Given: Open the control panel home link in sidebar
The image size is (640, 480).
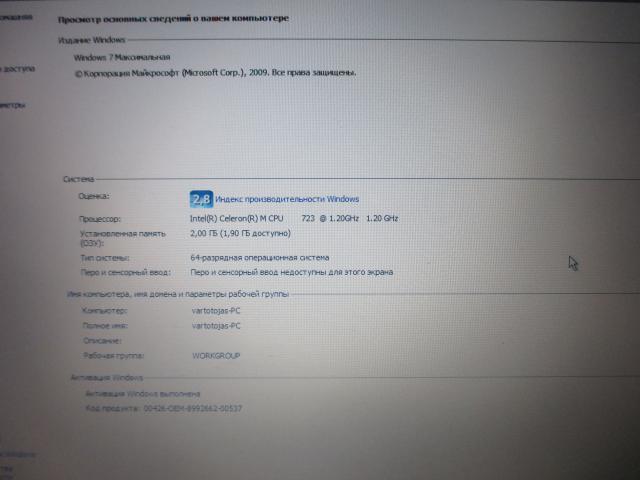Looking at the screenshot, I should pyautogui.click(x=16, y=18).
